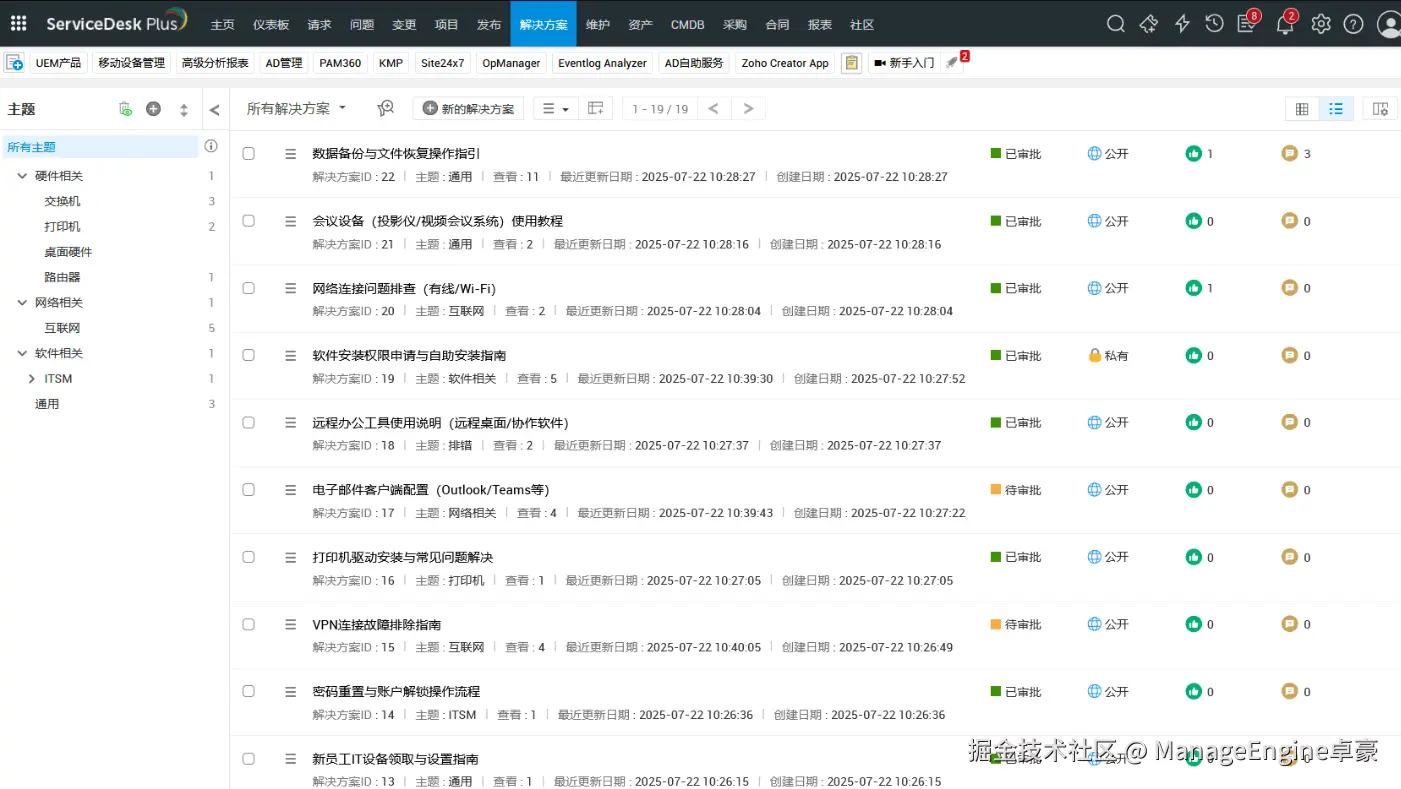The image size is (1401, 789).
Task: Open the column chooser settings icon
Action: point(1380,109)
